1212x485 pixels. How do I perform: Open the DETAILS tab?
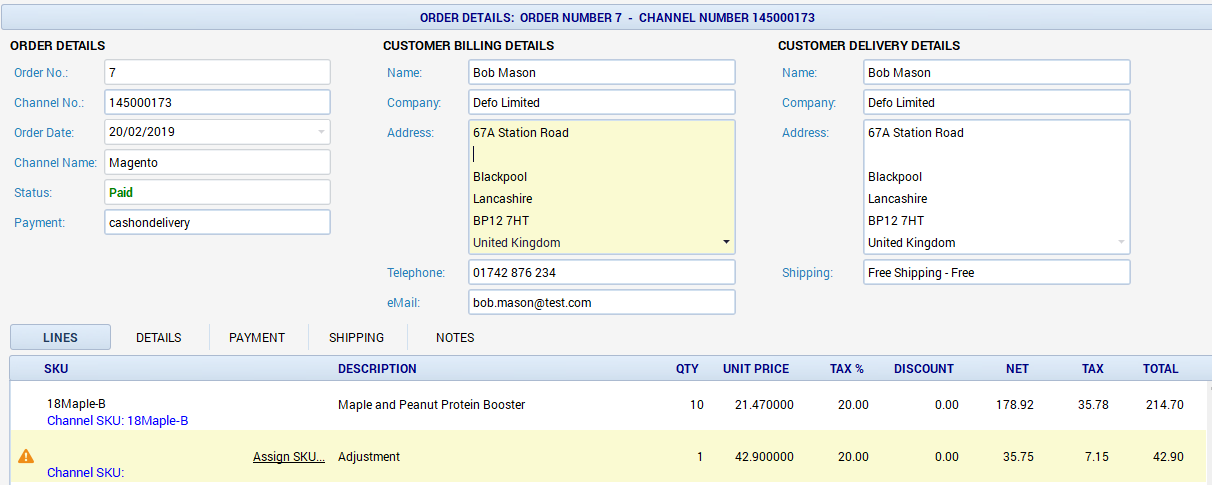pos(159,338)
